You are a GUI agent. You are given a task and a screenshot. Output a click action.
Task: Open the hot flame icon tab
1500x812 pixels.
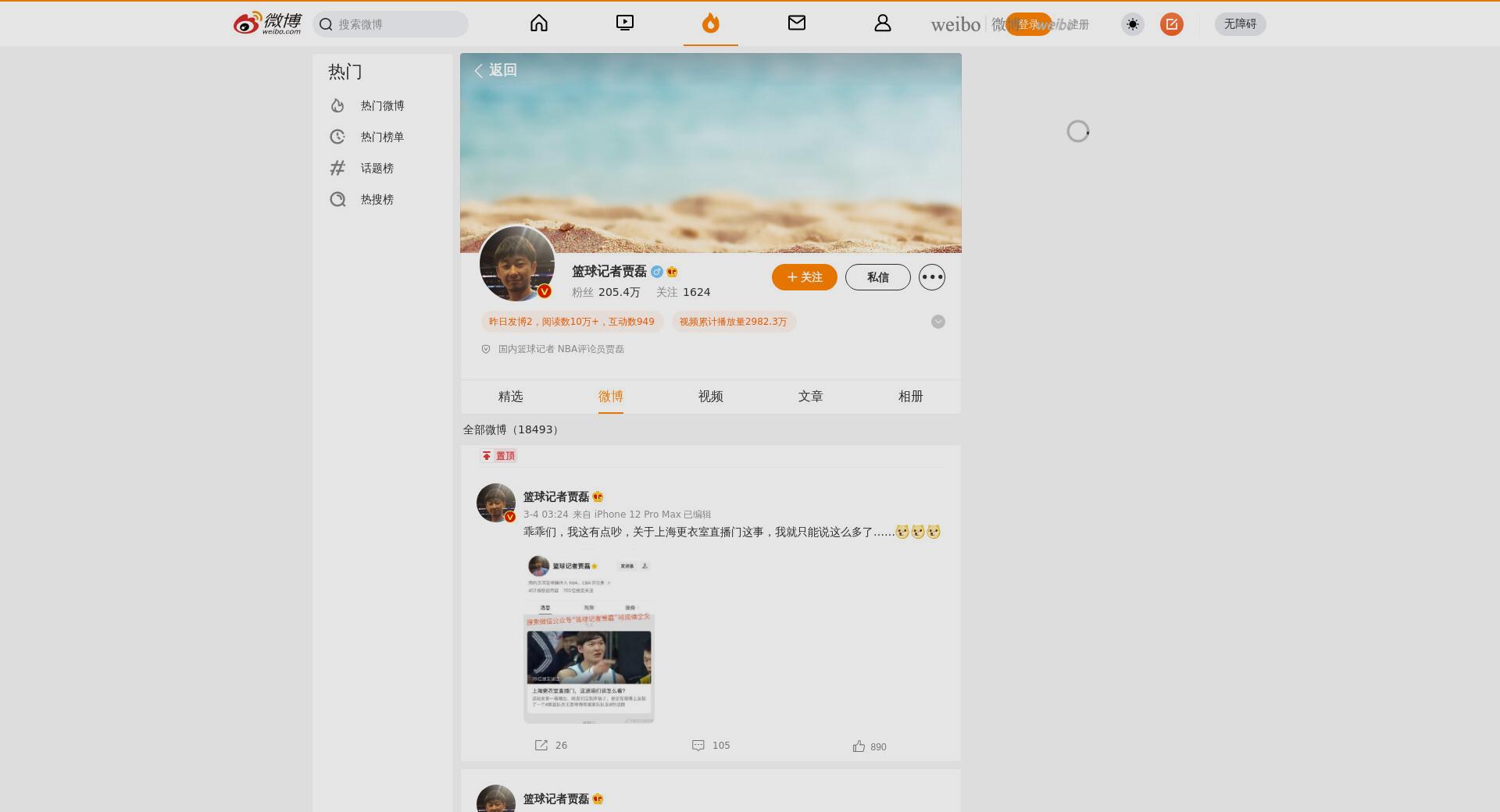[x=710, y=23]
